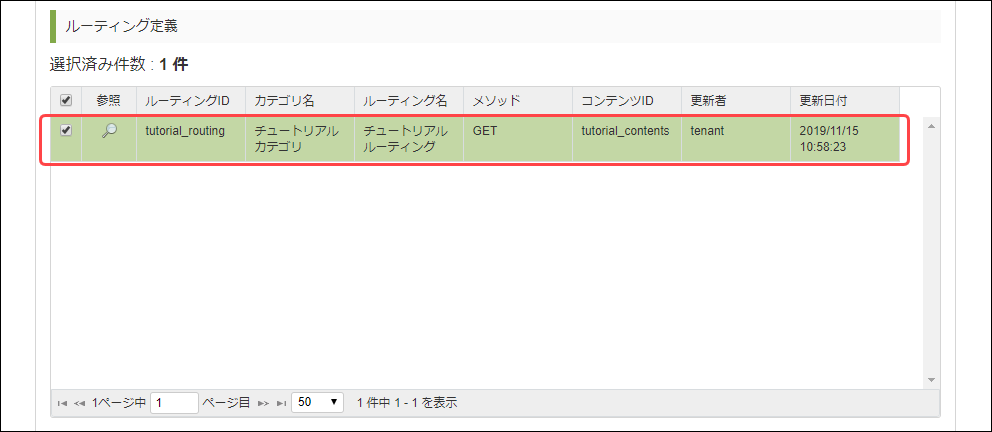
Task: Sort by メソッド column header
Action: [x=518, y=100]
